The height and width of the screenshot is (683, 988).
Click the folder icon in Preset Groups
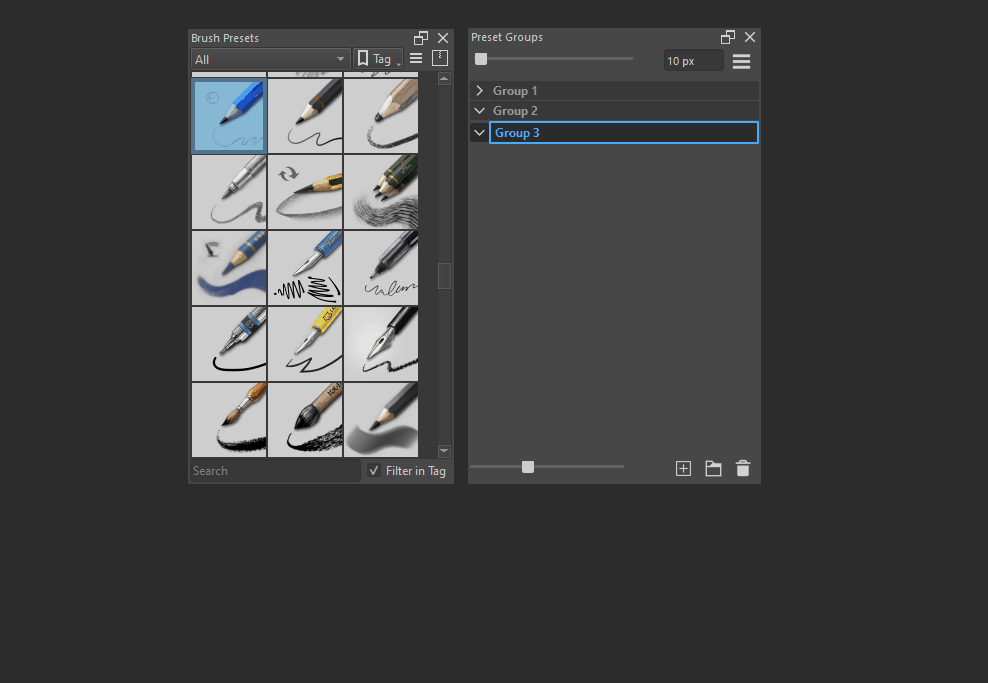click(713, 468)
